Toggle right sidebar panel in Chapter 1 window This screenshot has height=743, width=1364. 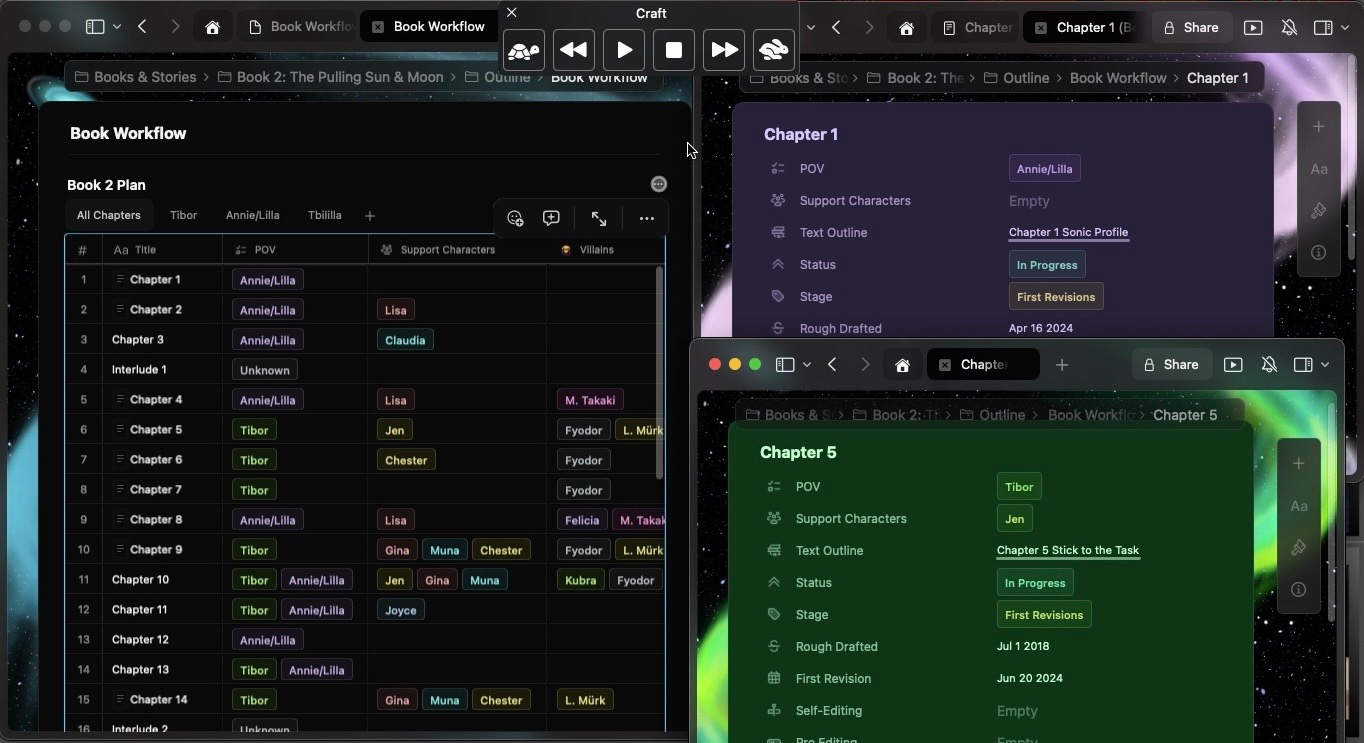(1323, 28)
